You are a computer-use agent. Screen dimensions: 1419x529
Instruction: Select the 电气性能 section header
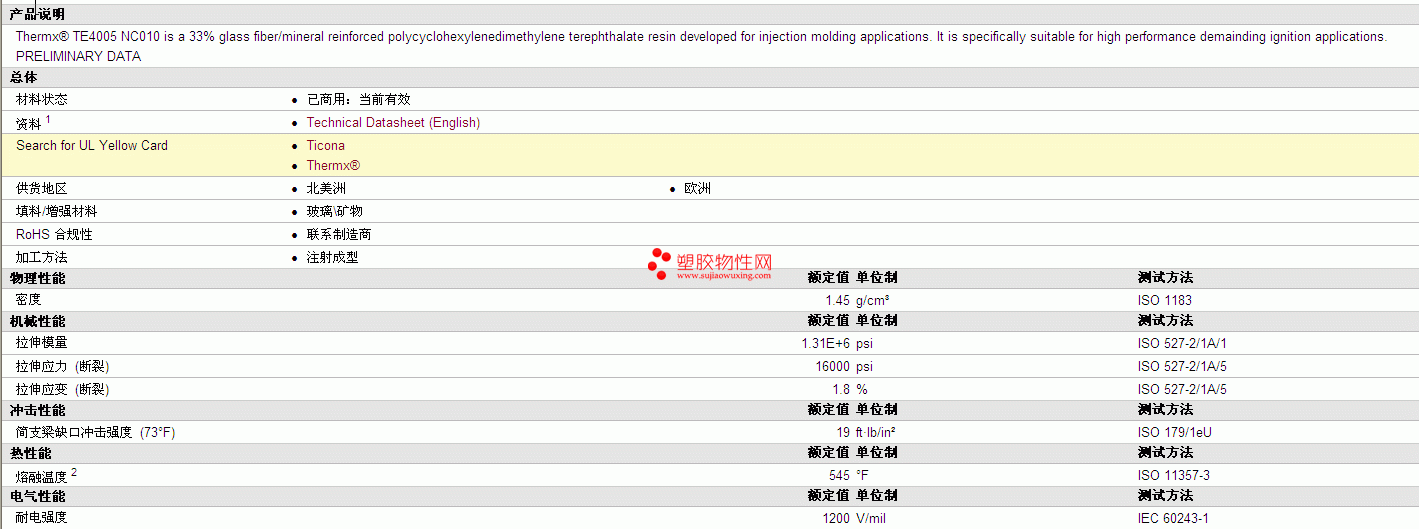tap(38, 496)
